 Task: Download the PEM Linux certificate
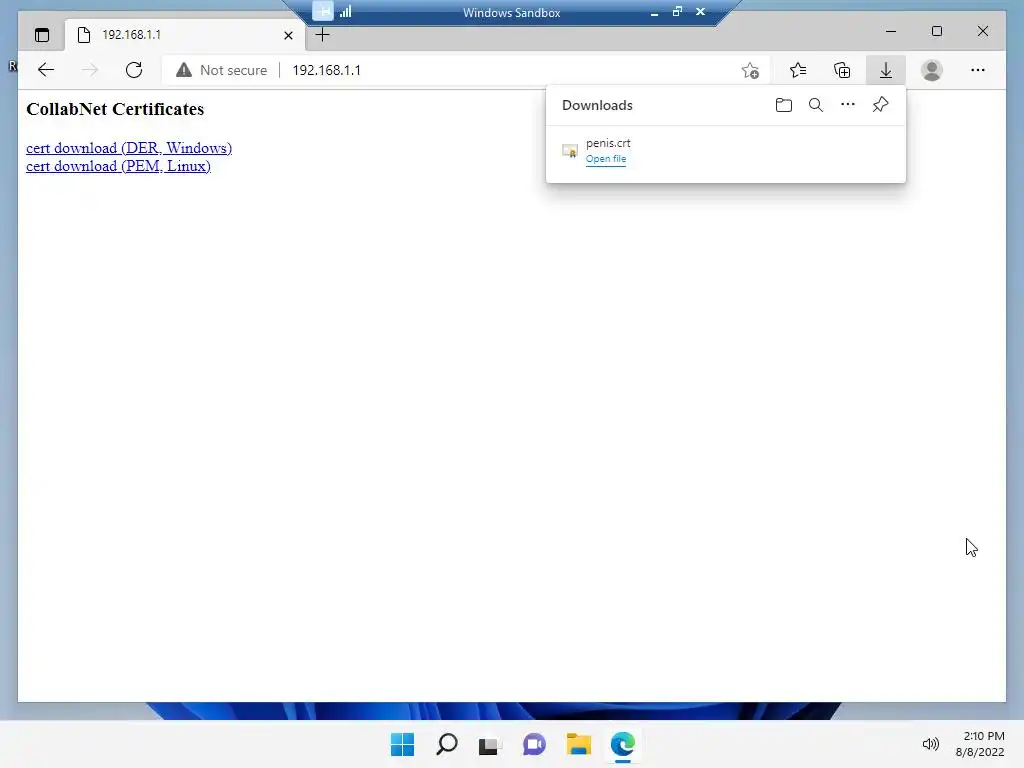click(x=118, y=167)
